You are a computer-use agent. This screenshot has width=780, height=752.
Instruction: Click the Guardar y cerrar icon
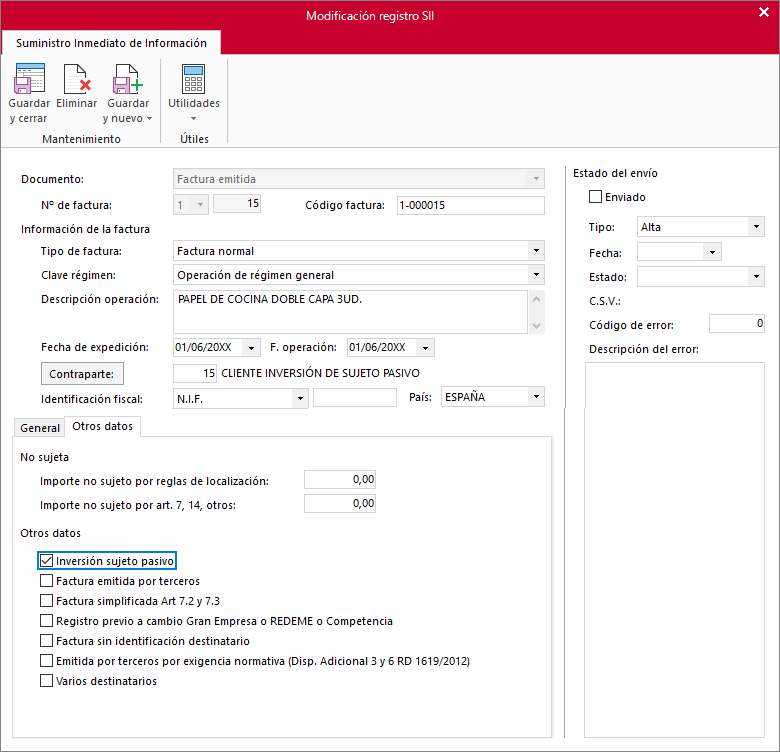coord(29,79)
